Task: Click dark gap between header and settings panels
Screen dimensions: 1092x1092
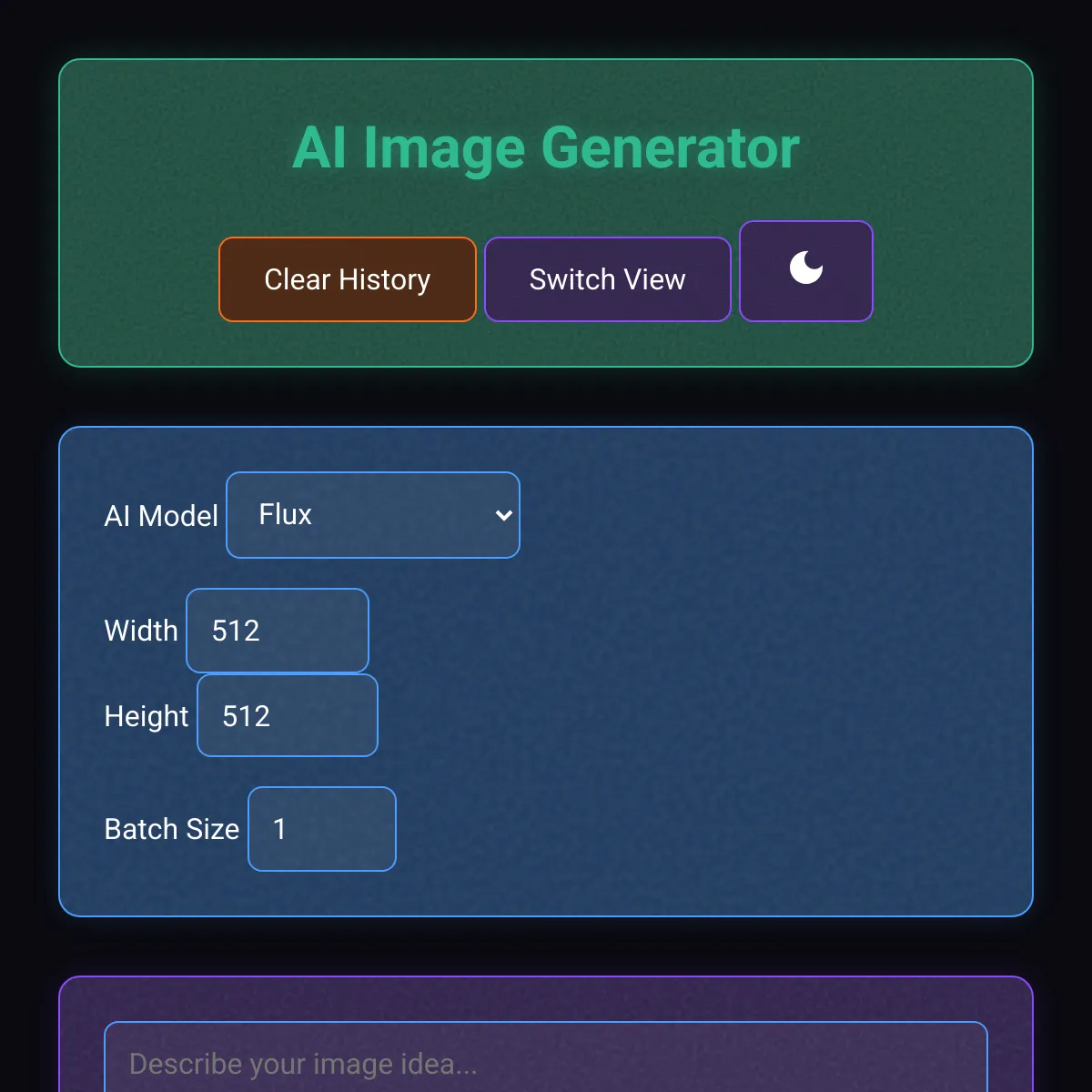Action: point(546,397)
